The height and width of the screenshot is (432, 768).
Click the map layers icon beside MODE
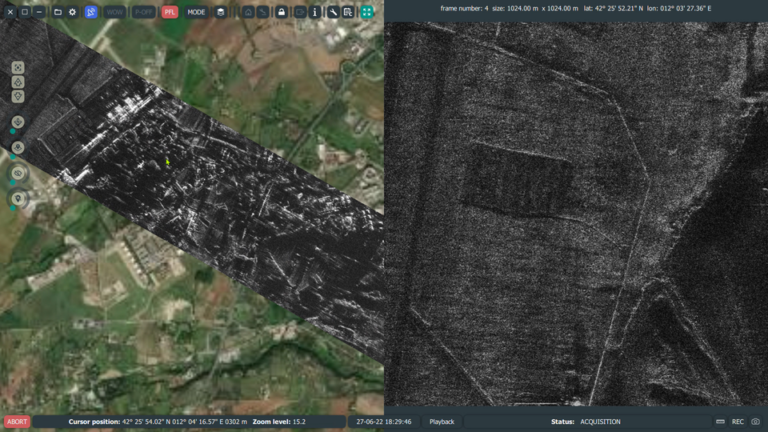click(220, 12)
